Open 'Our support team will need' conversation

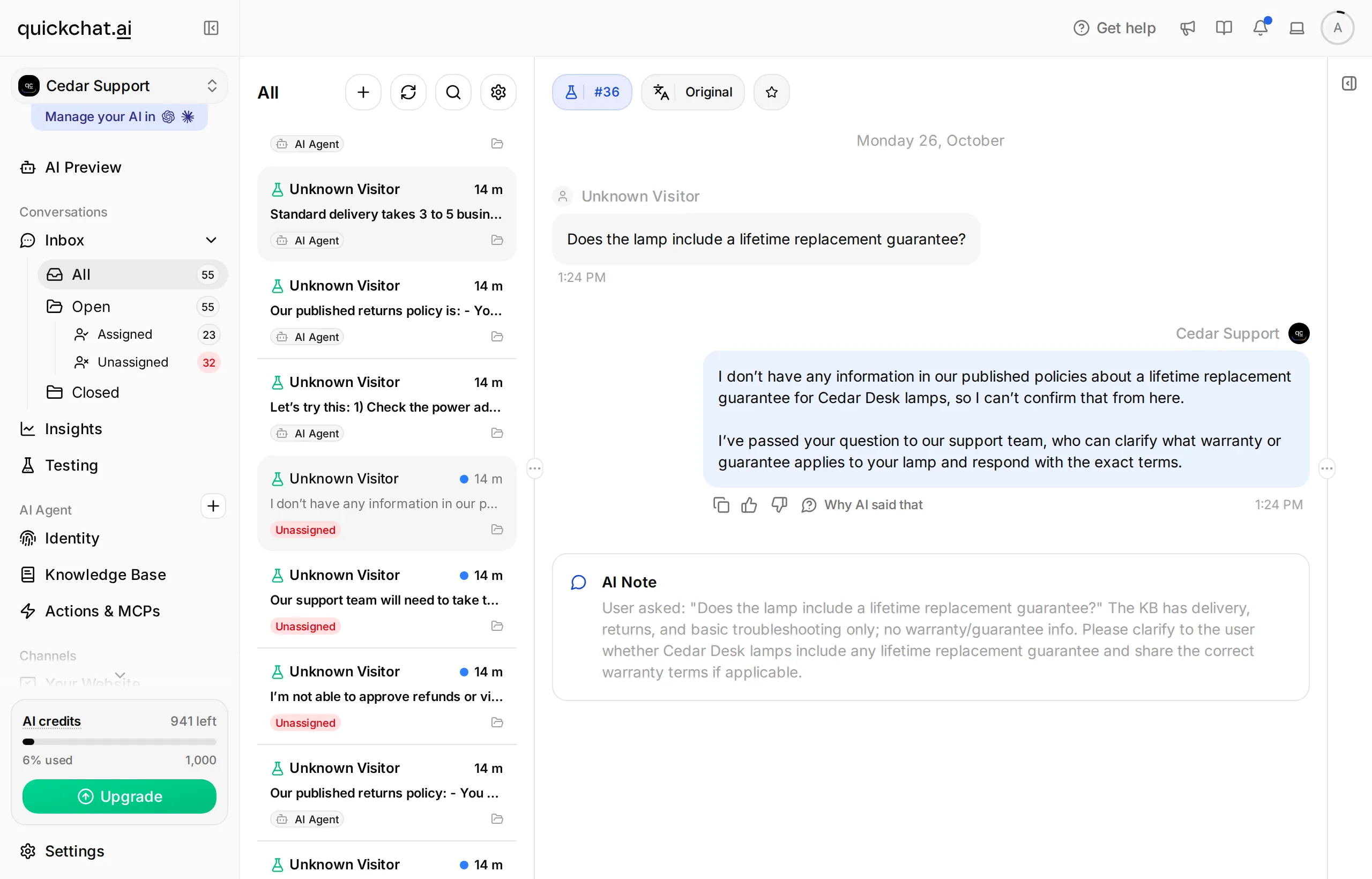pos(386,600)
